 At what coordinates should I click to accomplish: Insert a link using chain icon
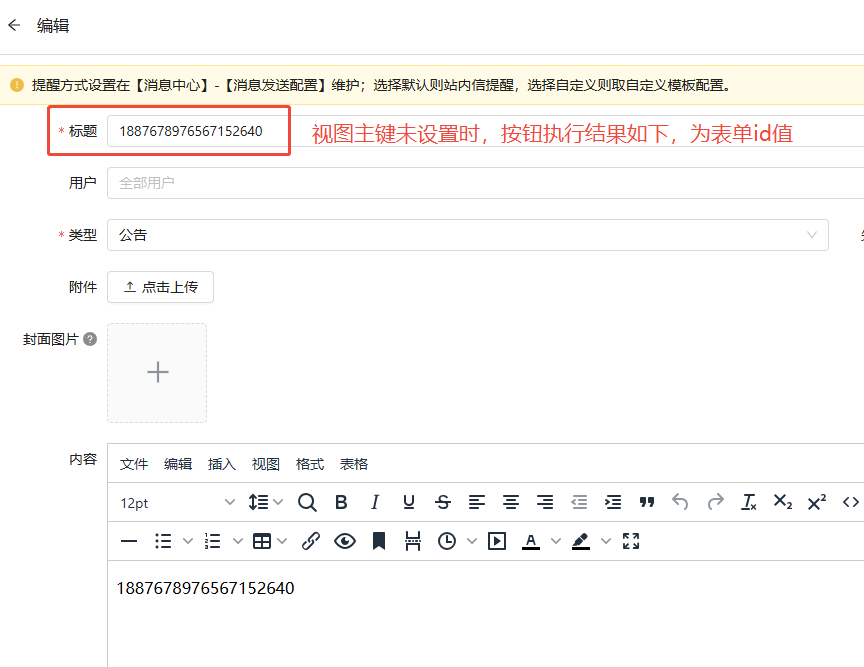[311, 541]
